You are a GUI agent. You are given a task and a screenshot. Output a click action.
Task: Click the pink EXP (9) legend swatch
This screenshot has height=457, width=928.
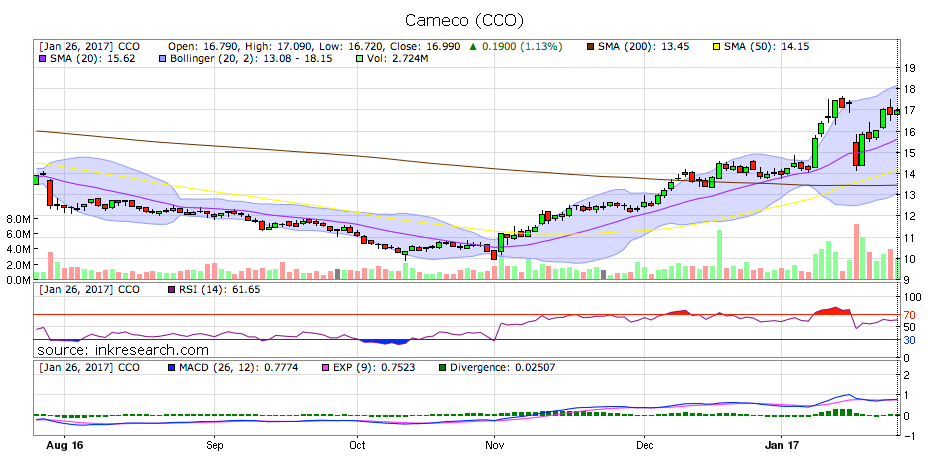[x=324, y=368]
